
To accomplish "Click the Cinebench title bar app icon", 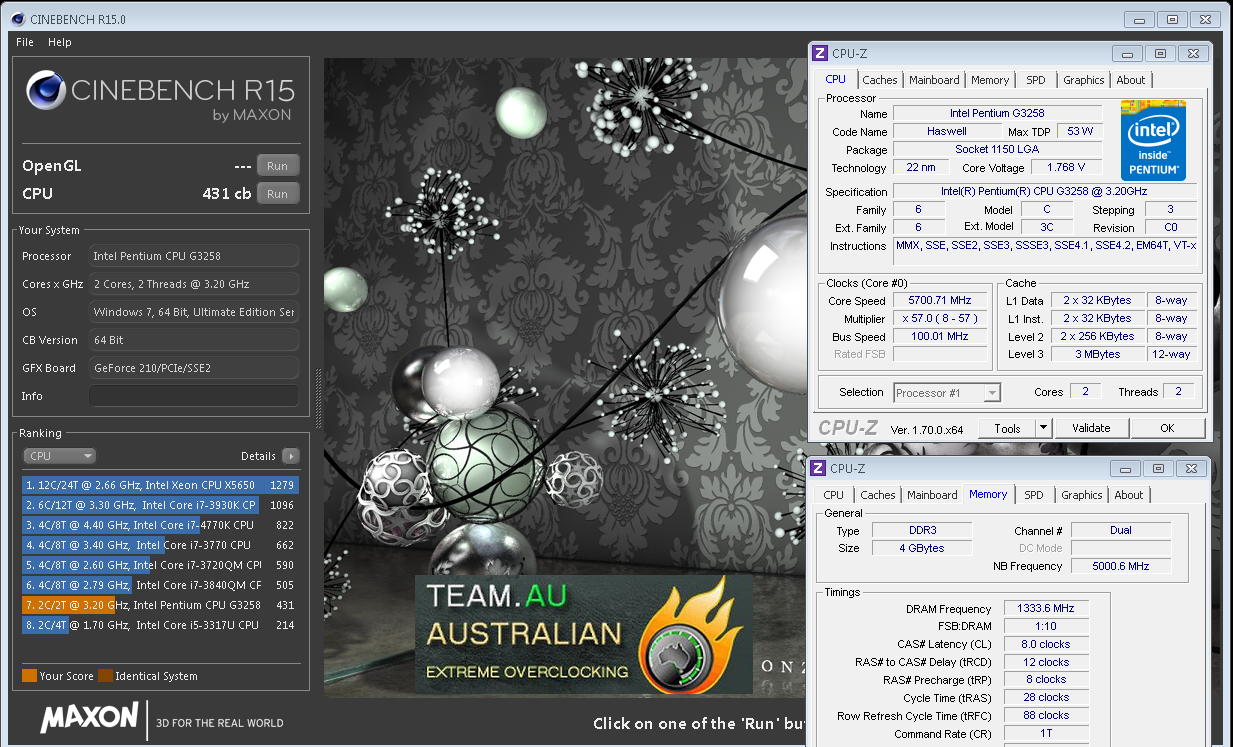I will click(x=19, y=19).
